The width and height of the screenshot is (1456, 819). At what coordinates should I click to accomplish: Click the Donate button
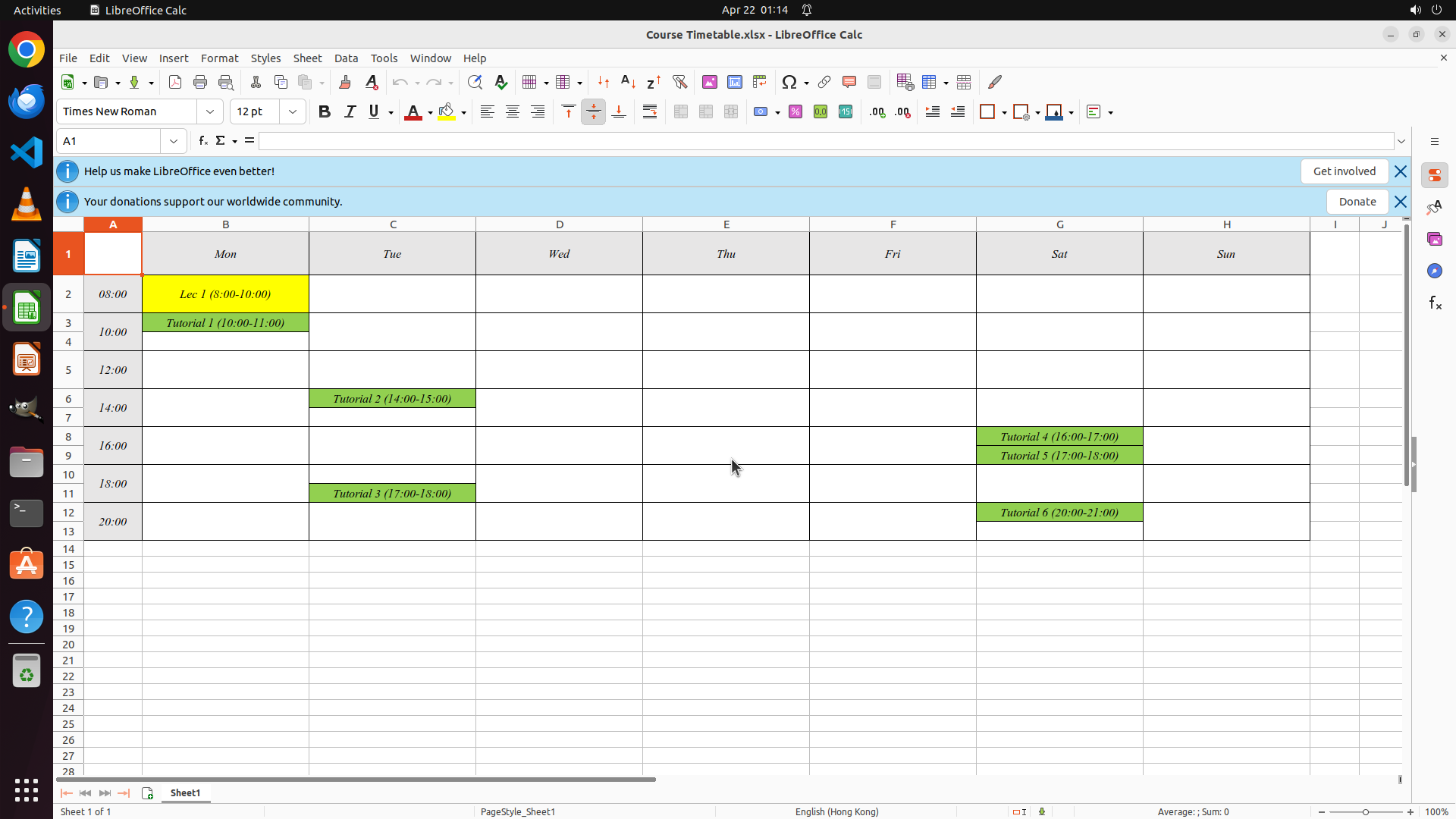1357,202
